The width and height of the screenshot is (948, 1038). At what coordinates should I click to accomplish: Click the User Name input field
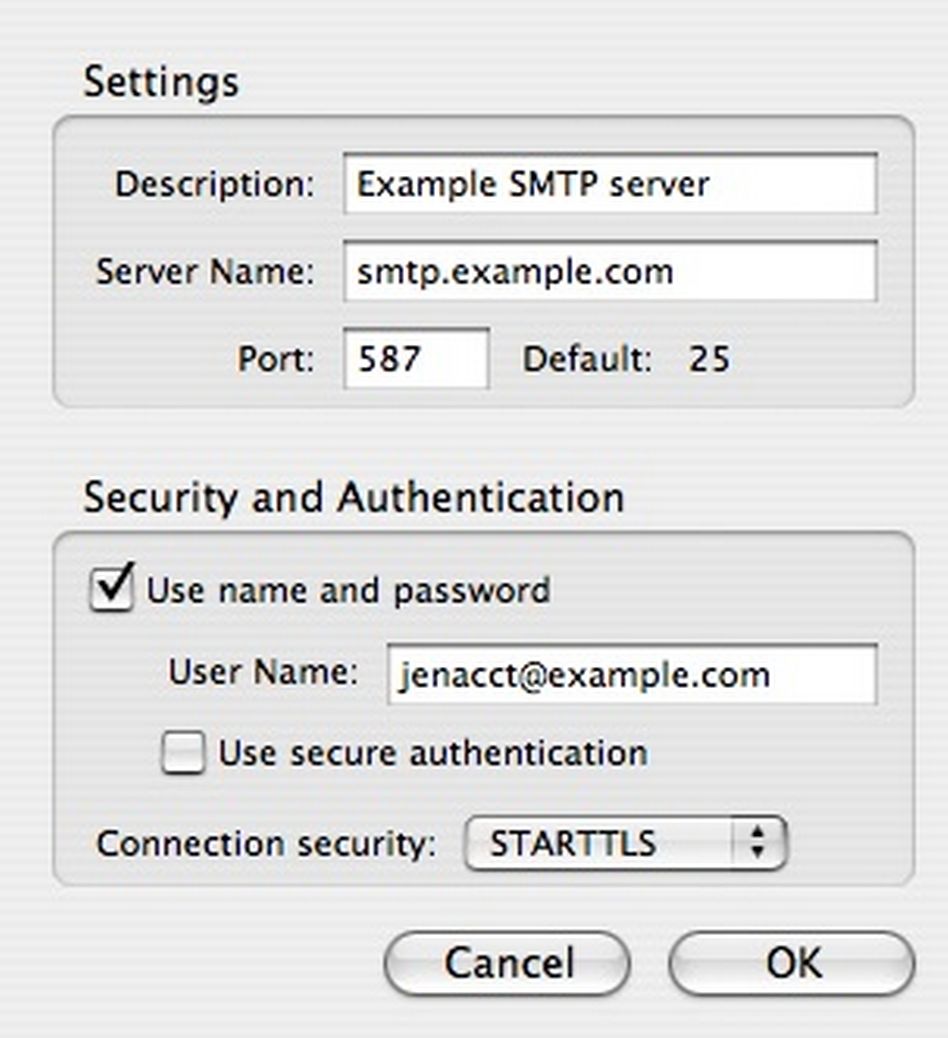coord(632,675)
